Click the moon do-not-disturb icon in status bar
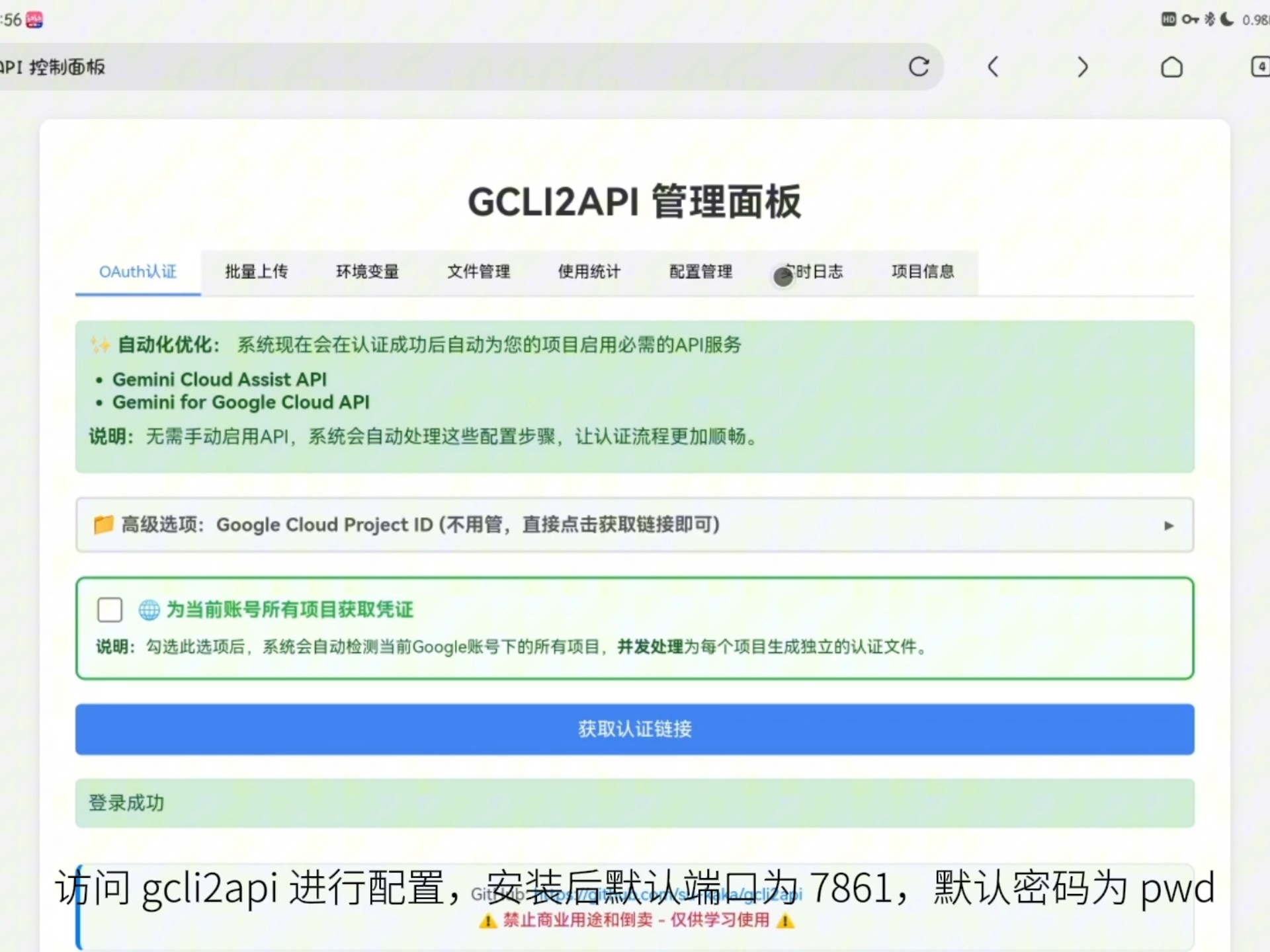The height and width of the screenshot is (952, 1270). tap(1227, 19)
